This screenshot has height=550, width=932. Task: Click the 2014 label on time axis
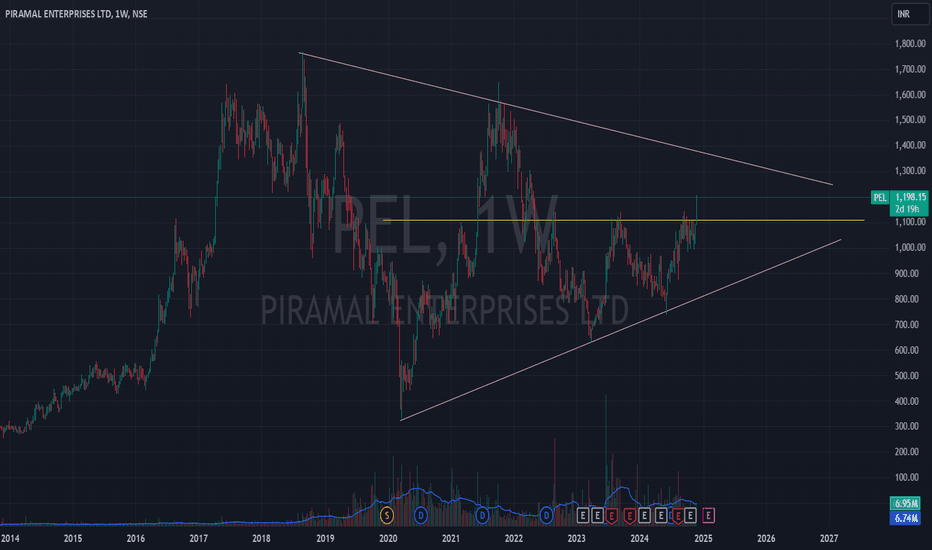(x=10, y=539)
